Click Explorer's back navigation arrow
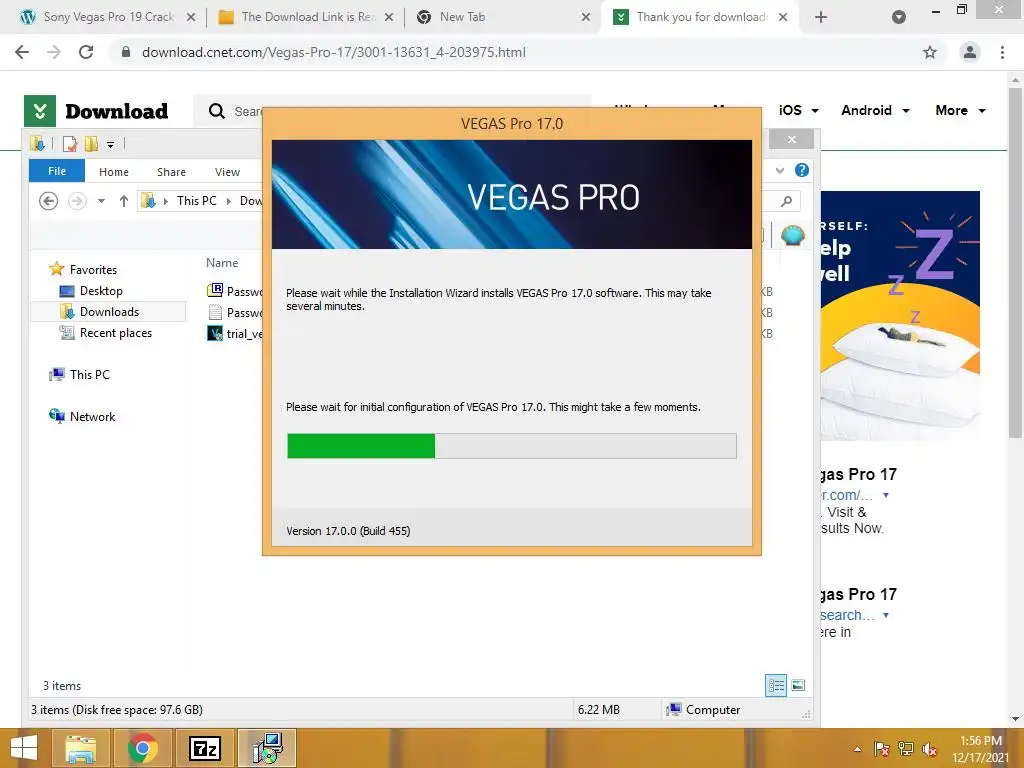Screen dimensions: 1024x768 coord(48,201)
